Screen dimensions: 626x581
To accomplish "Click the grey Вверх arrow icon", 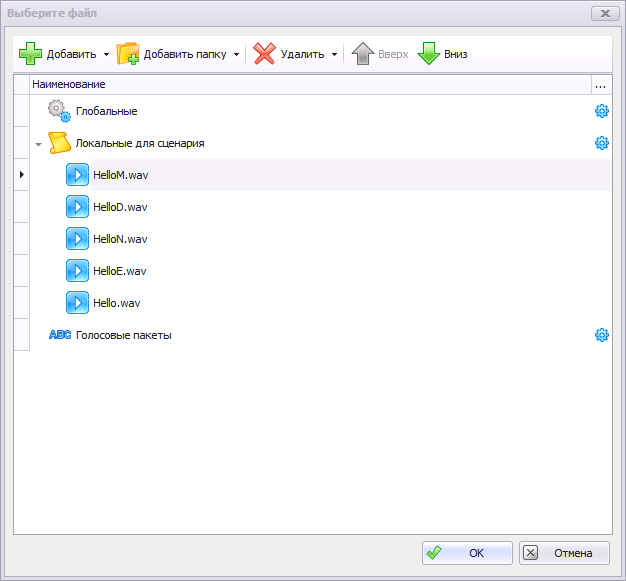I will pyautogui.click(x=363, y=54).
